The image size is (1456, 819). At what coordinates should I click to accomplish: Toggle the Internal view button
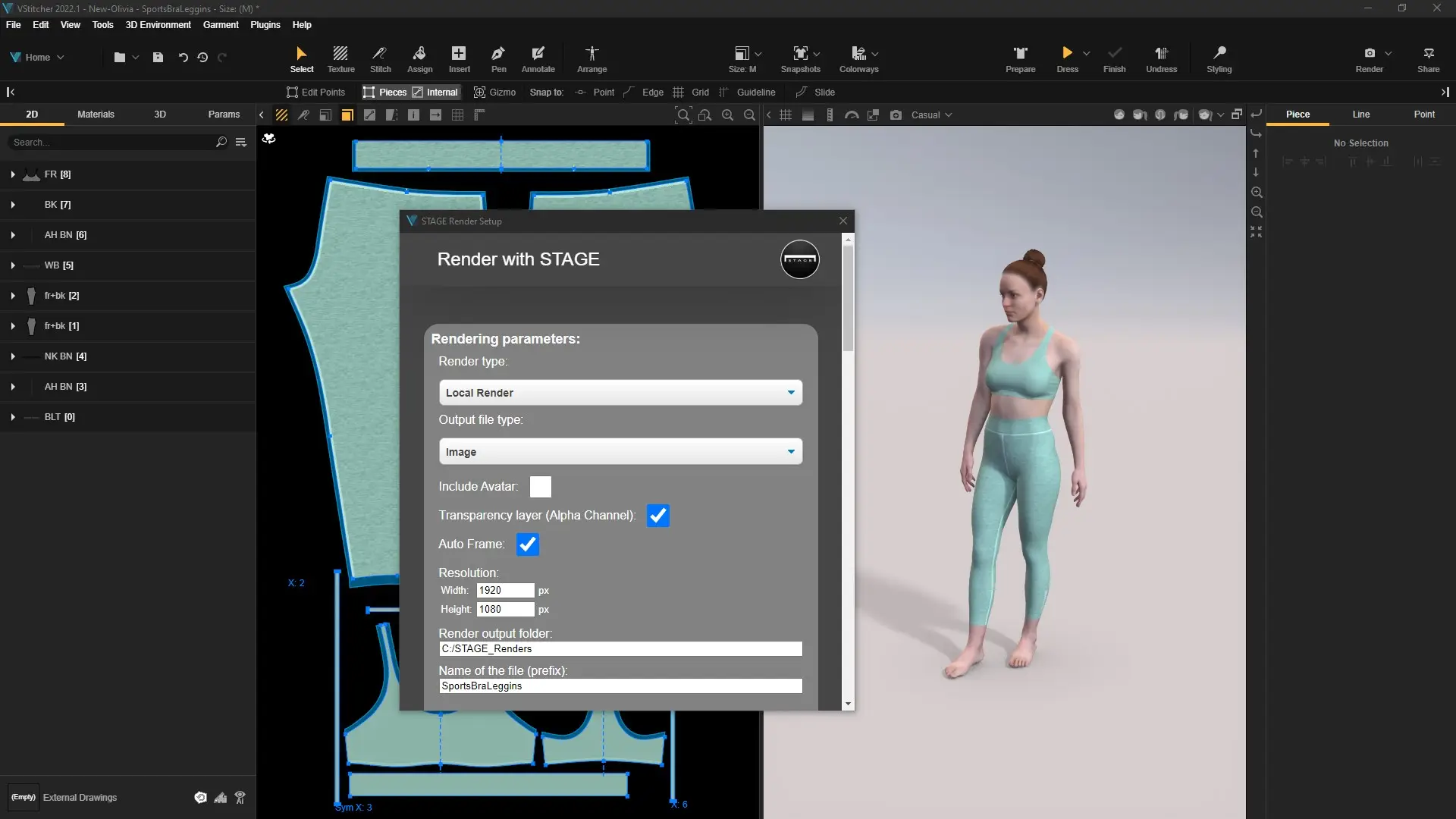435,93
